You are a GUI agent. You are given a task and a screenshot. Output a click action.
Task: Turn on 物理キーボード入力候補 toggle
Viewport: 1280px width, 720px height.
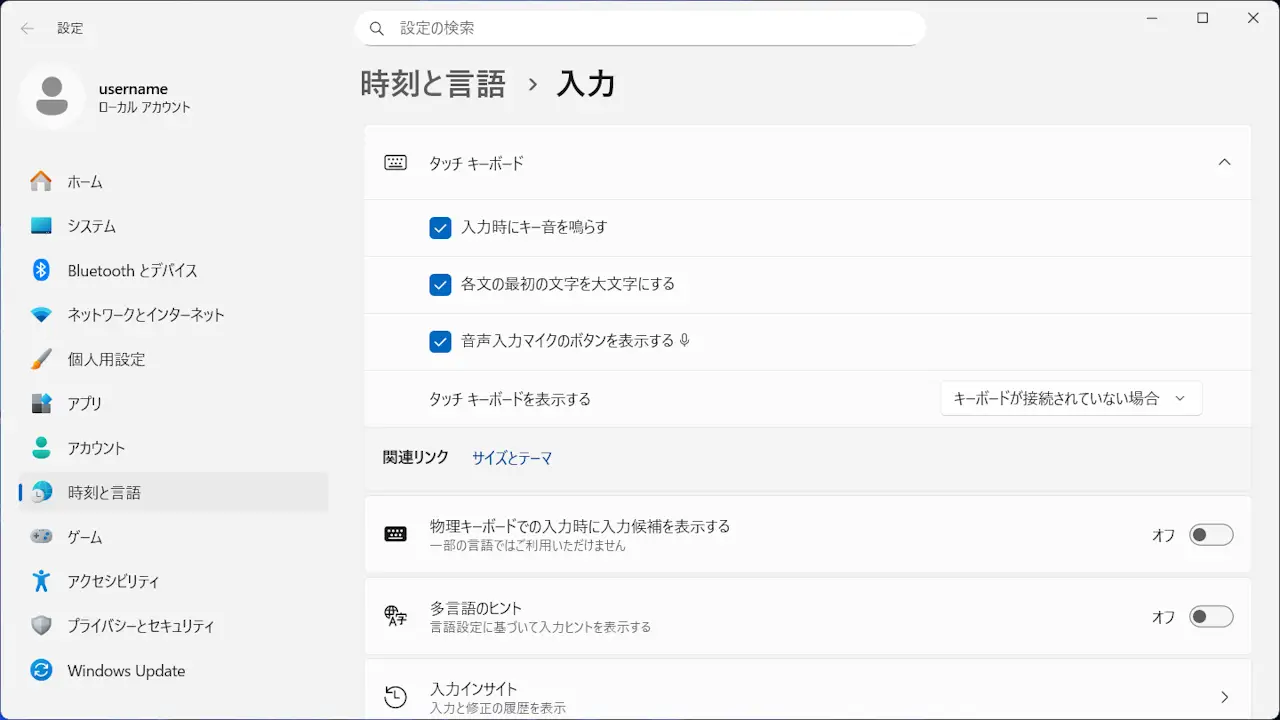click(1210, 535)
